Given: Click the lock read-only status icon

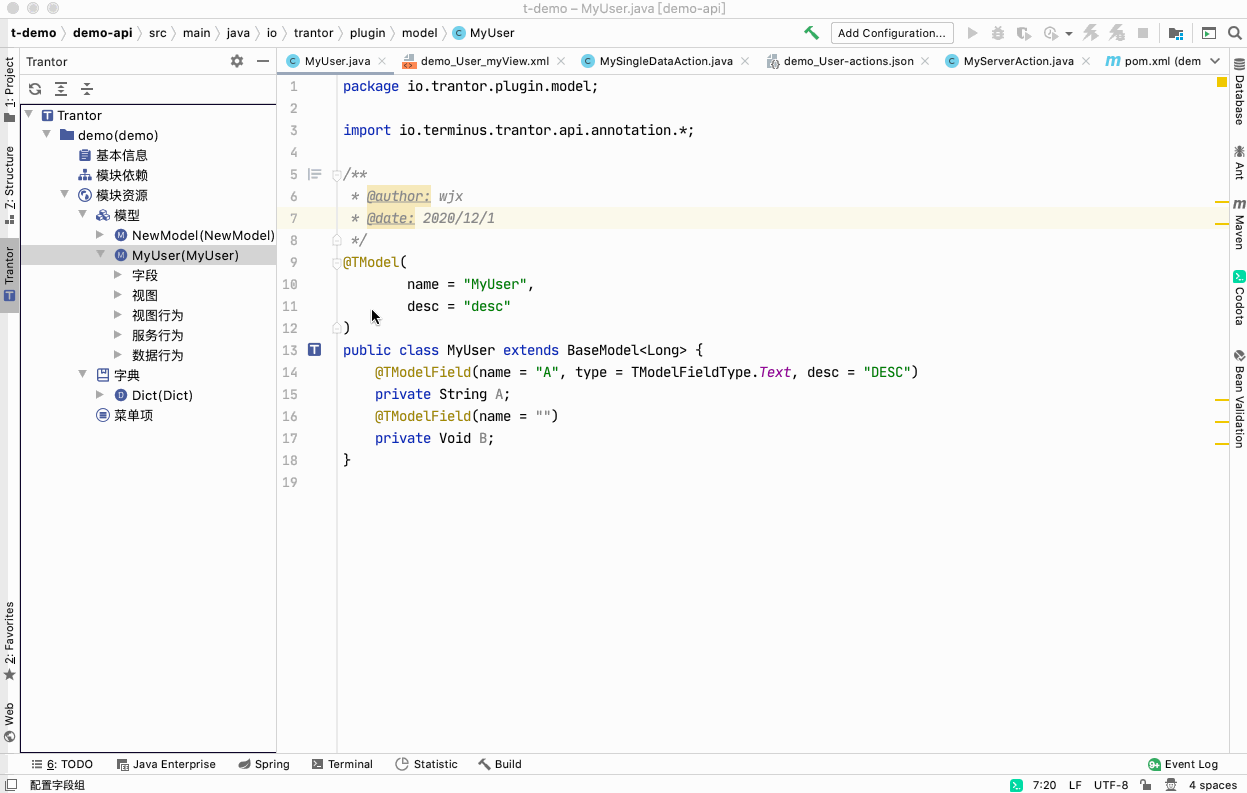Looking at the screenshot, I should click(1147, 785).
